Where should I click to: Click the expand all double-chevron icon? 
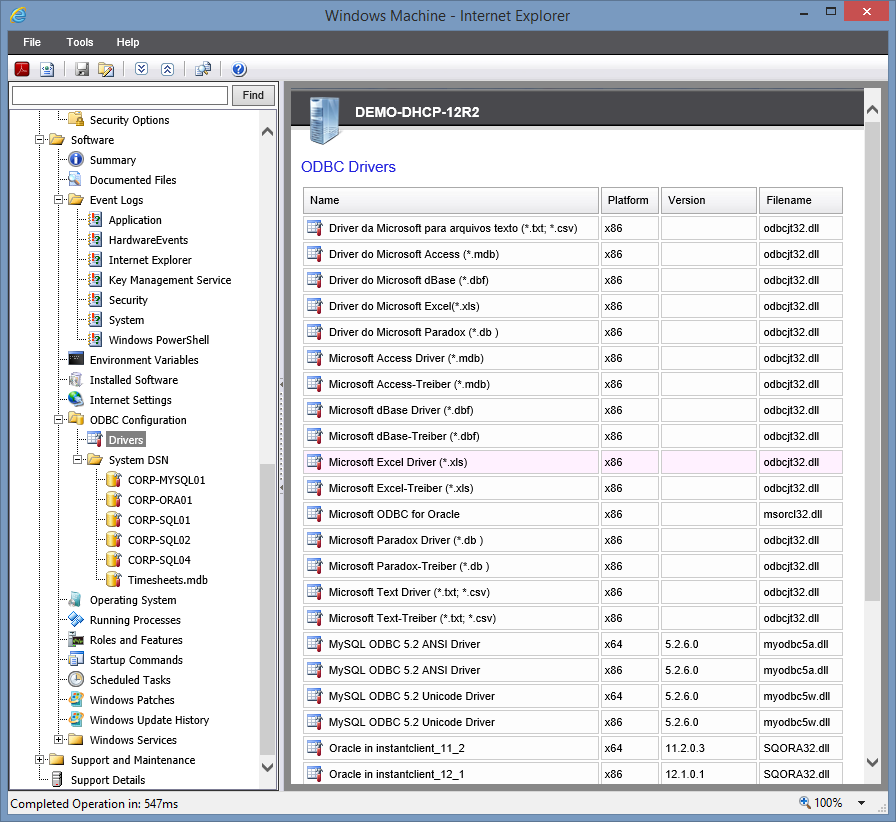coord(141,69)
